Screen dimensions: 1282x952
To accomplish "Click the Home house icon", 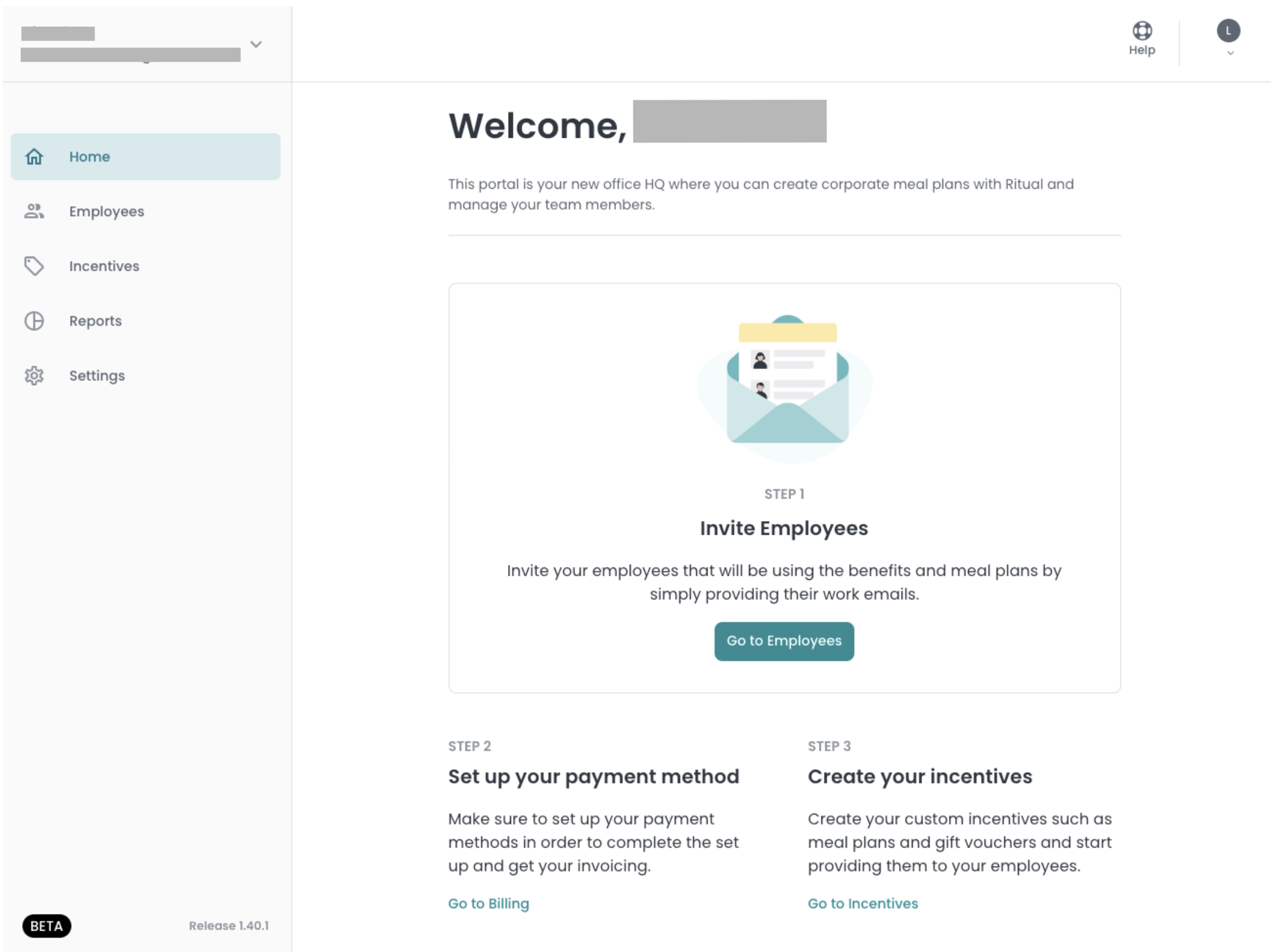I will click(x=34, y=157).
